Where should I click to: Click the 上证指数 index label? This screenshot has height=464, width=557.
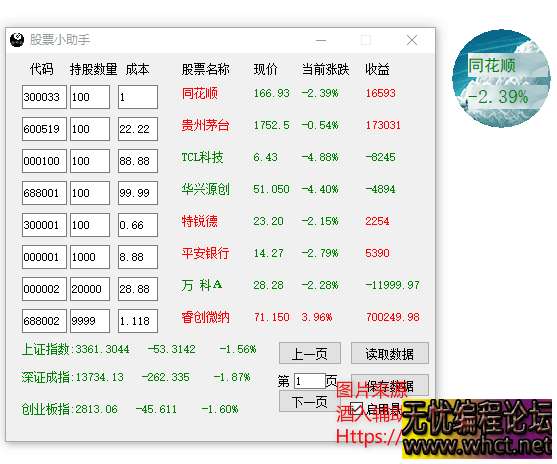(45, 349)
